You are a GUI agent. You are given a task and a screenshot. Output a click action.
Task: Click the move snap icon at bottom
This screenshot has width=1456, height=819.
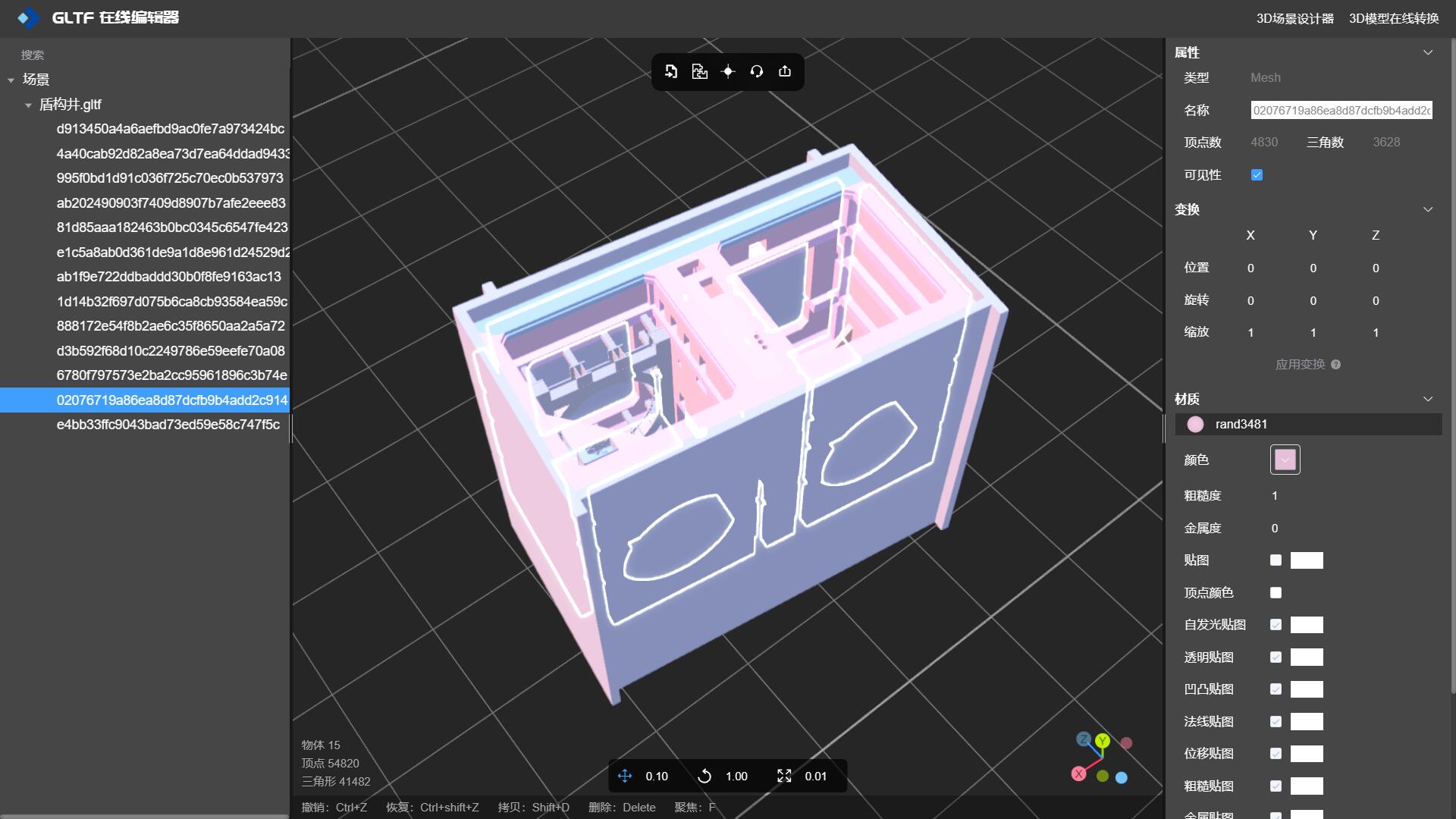625,776
